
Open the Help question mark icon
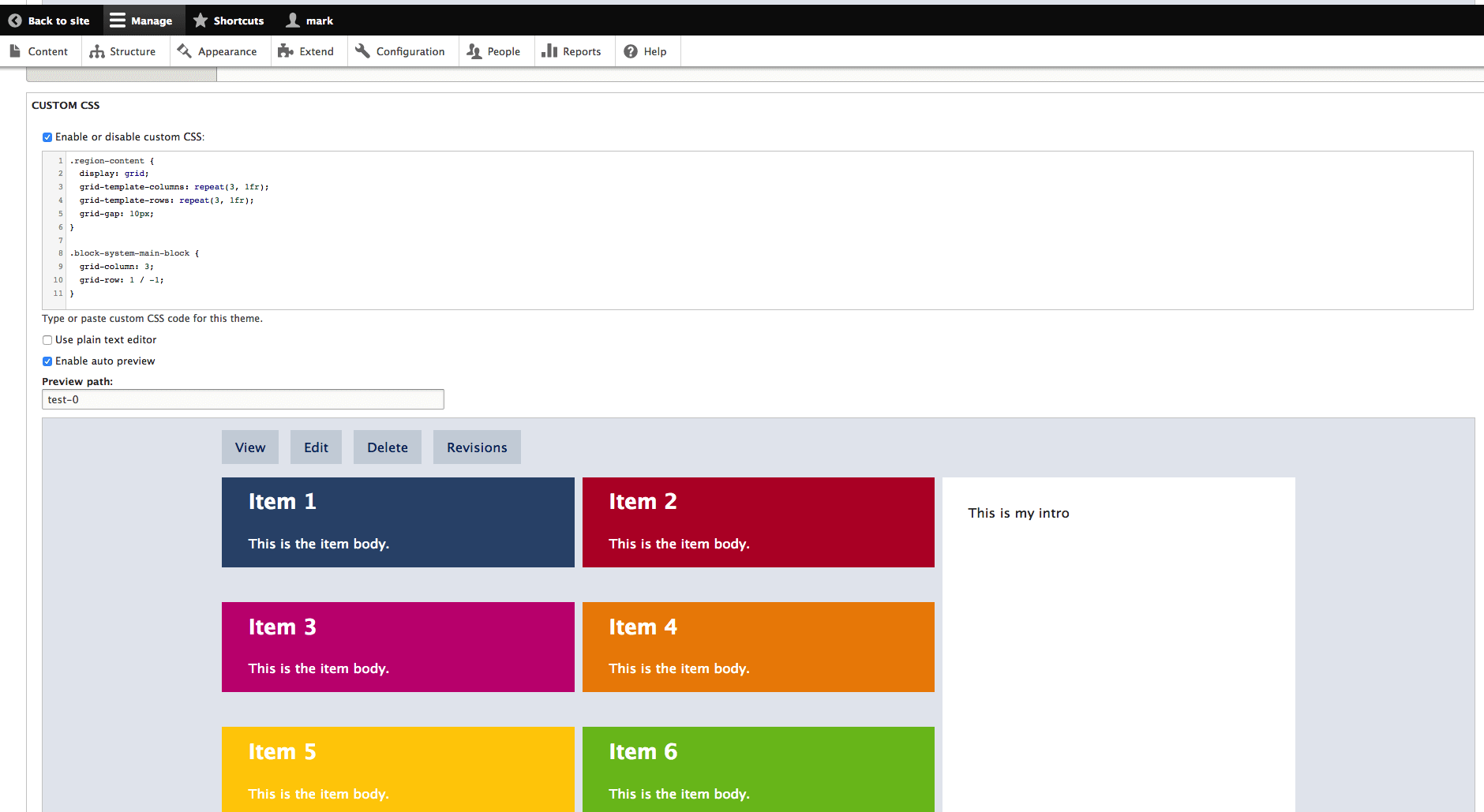631,51
